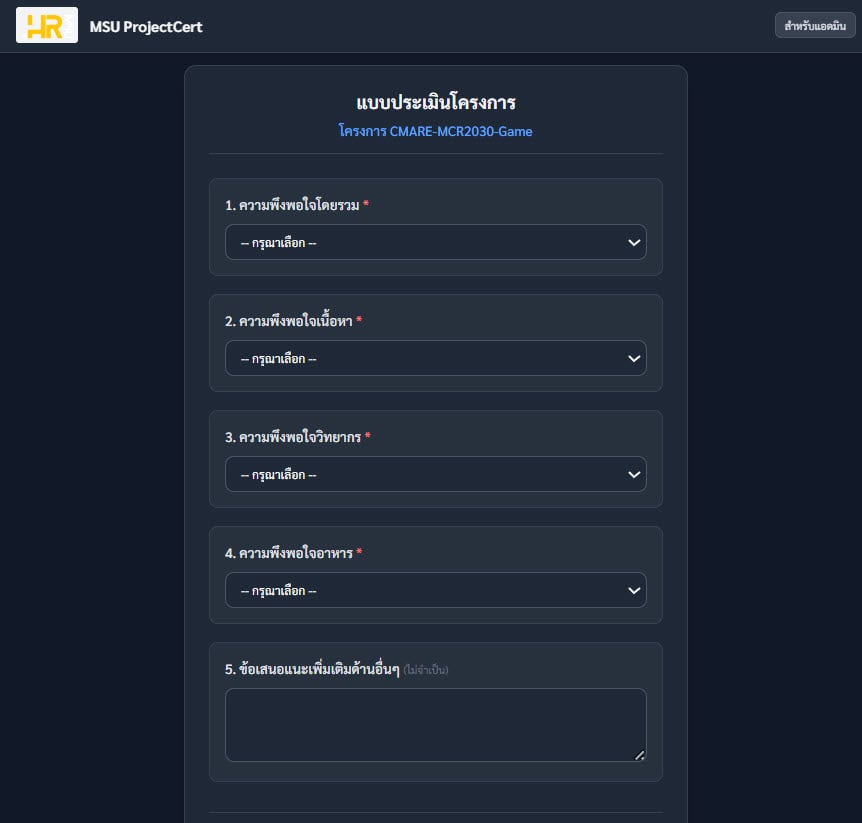
Task: Click chevron arrow of question 2 dropdown
Action: (633, 358)
